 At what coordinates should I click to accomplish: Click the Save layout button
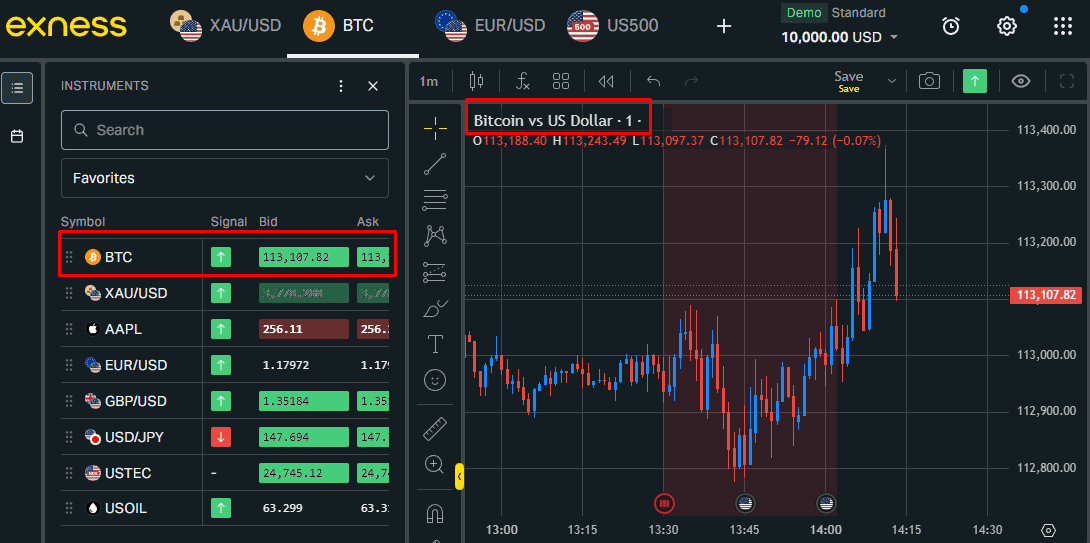click(849, 81)
